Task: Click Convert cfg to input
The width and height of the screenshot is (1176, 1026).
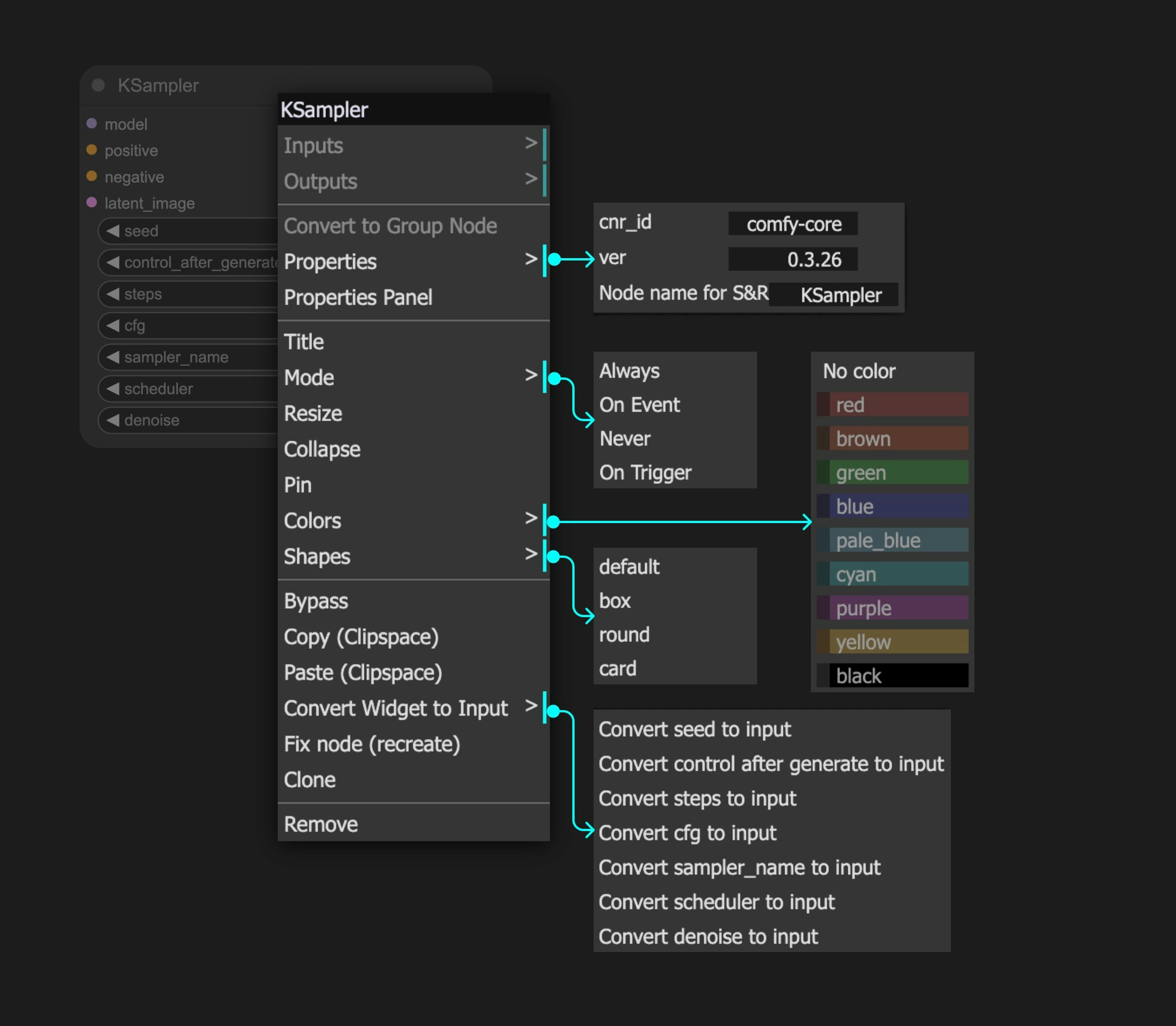Action: tap(687, 833)
